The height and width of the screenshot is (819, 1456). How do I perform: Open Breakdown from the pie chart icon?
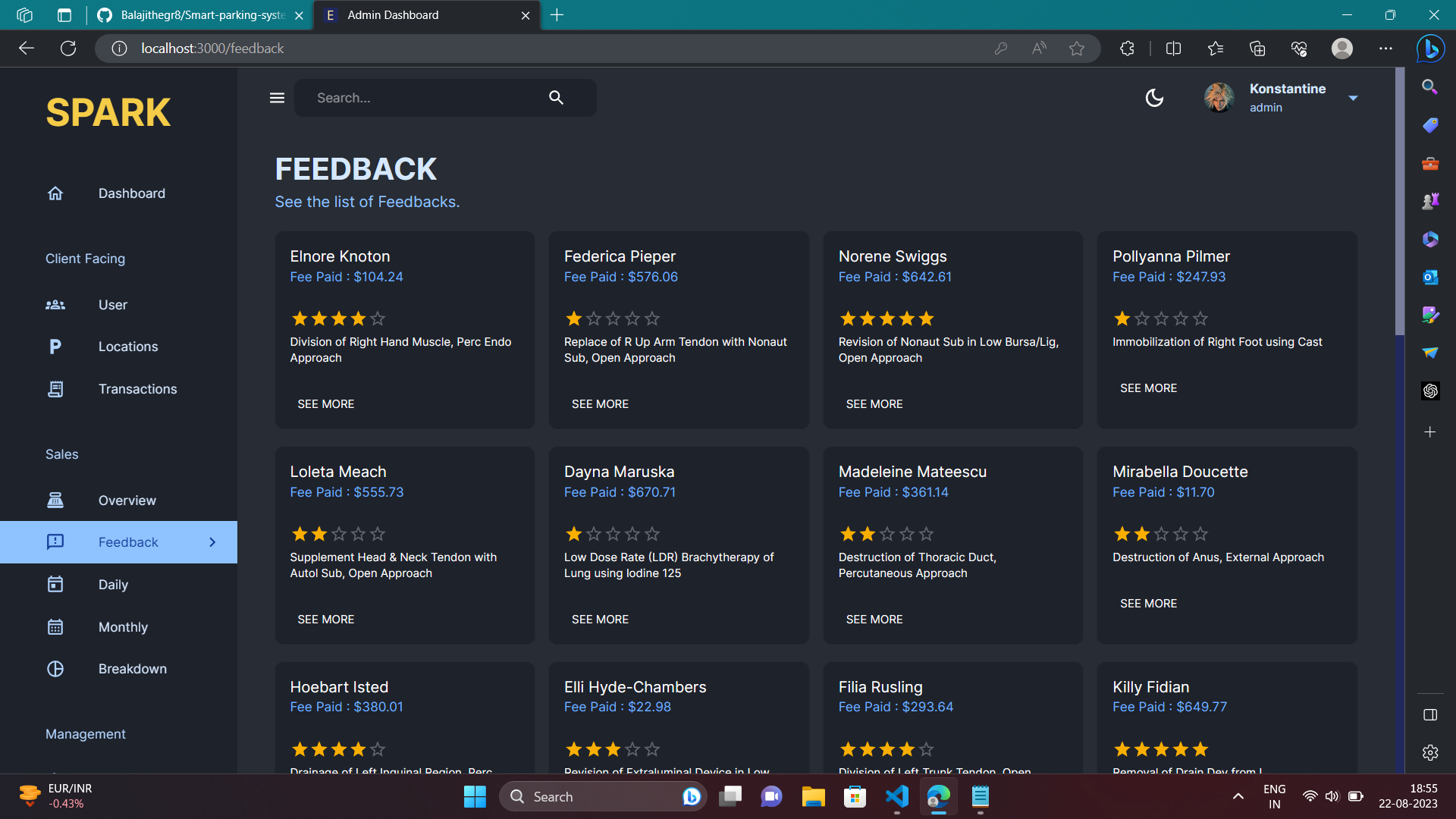[x=55, y=669]
